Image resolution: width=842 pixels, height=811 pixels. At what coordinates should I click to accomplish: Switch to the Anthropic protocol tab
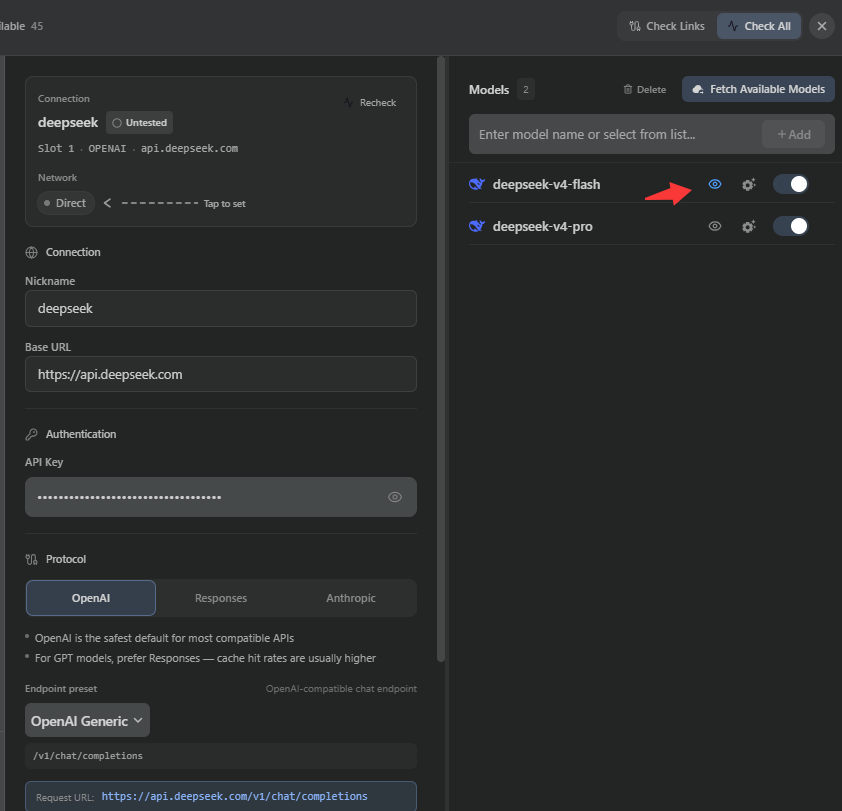point(351,598)
